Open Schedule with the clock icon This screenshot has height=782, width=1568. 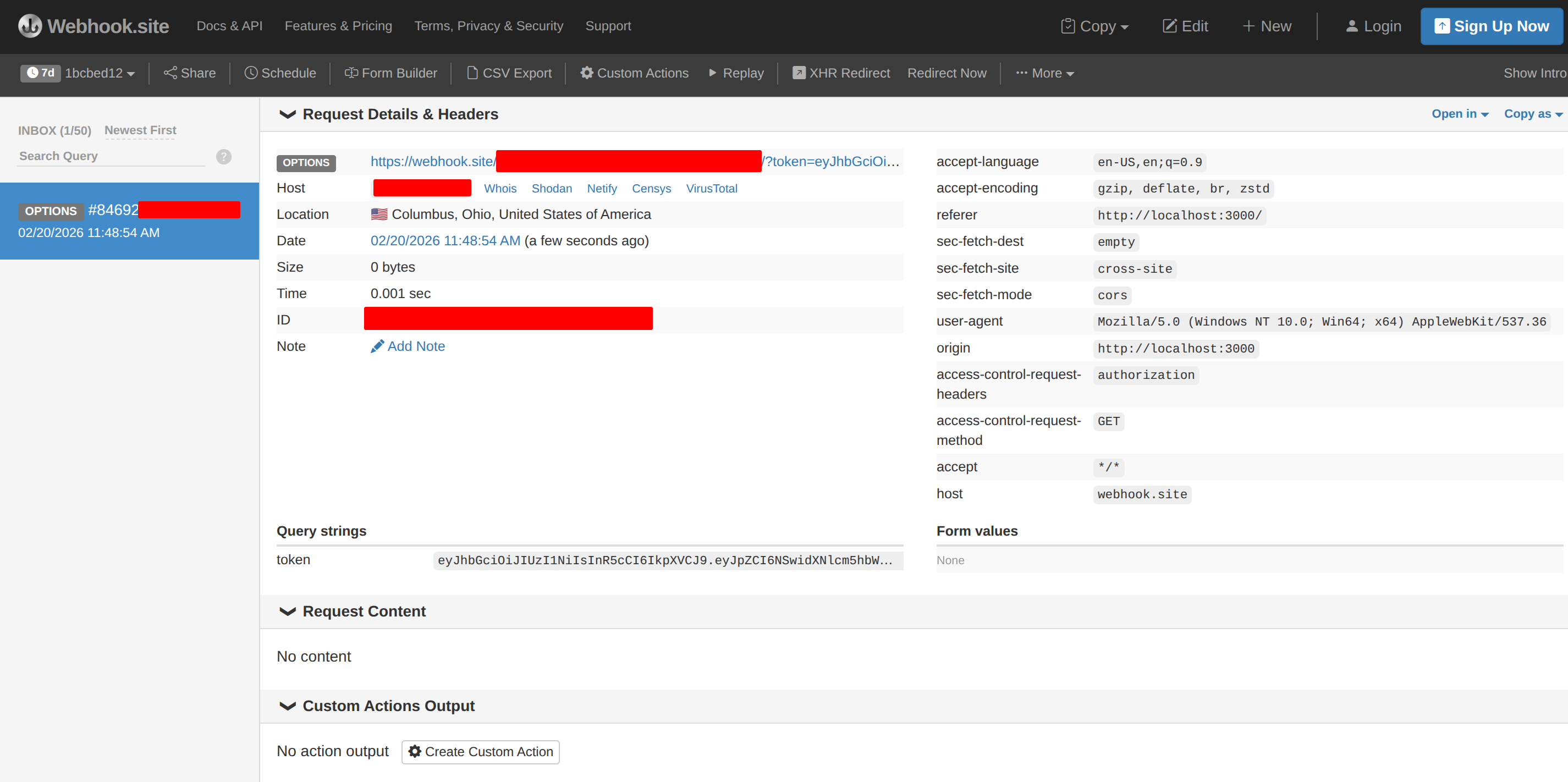click(250, 73)
